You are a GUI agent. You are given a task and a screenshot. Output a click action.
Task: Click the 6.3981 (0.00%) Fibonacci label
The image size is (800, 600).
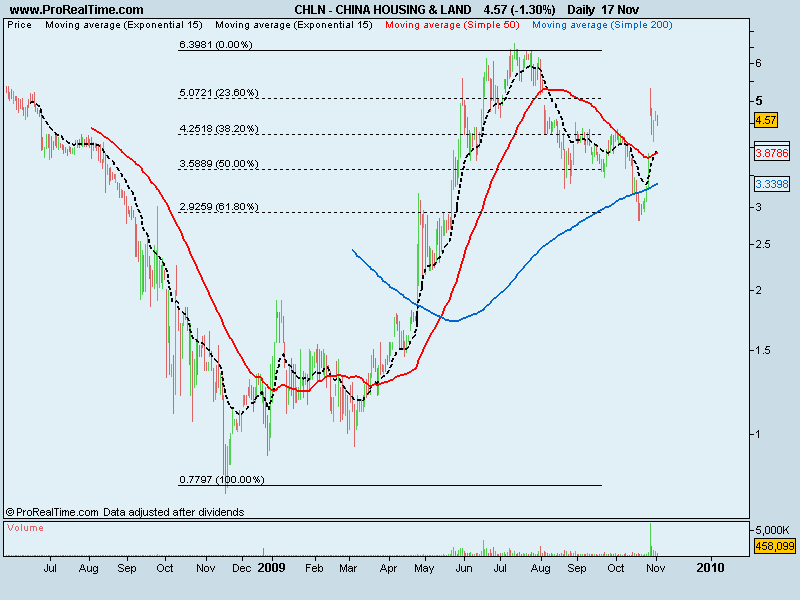[x=215, y=45]
